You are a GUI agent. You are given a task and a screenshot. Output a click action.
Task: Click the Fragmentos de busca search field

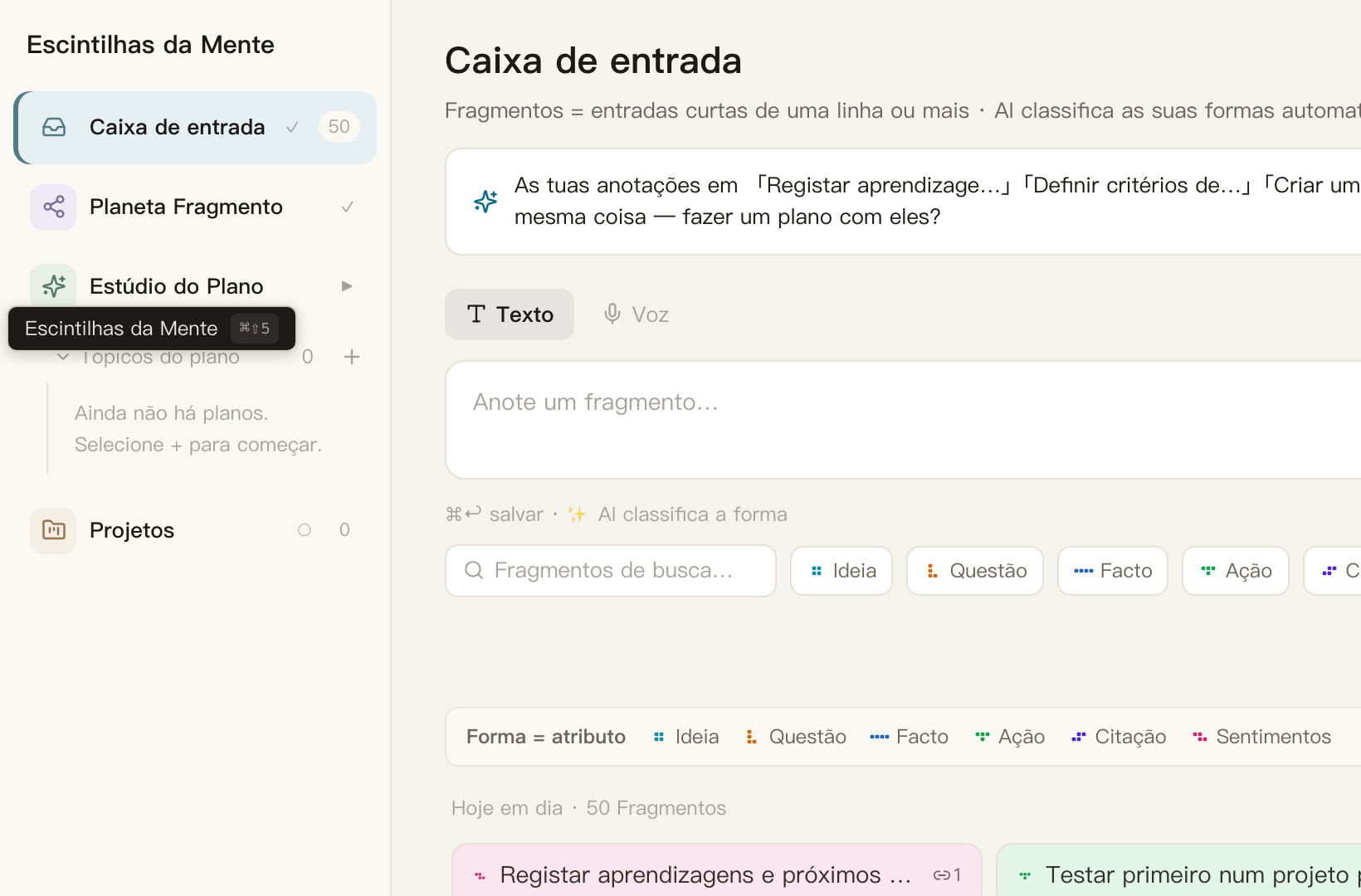pyautogui.click(x=611, y=571)
